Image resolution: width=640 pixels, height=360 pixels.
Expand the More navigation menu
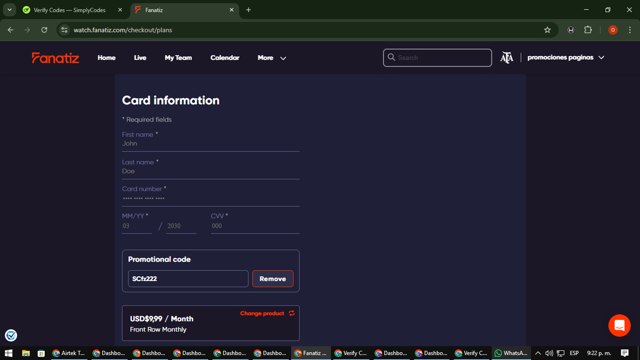click(271, 58)
